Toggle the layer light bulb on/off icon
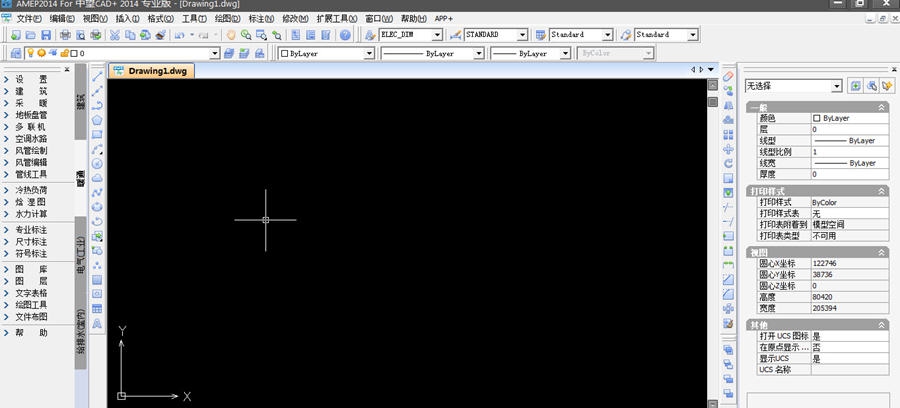Screen dimensions: 900x408 [29, 53]
